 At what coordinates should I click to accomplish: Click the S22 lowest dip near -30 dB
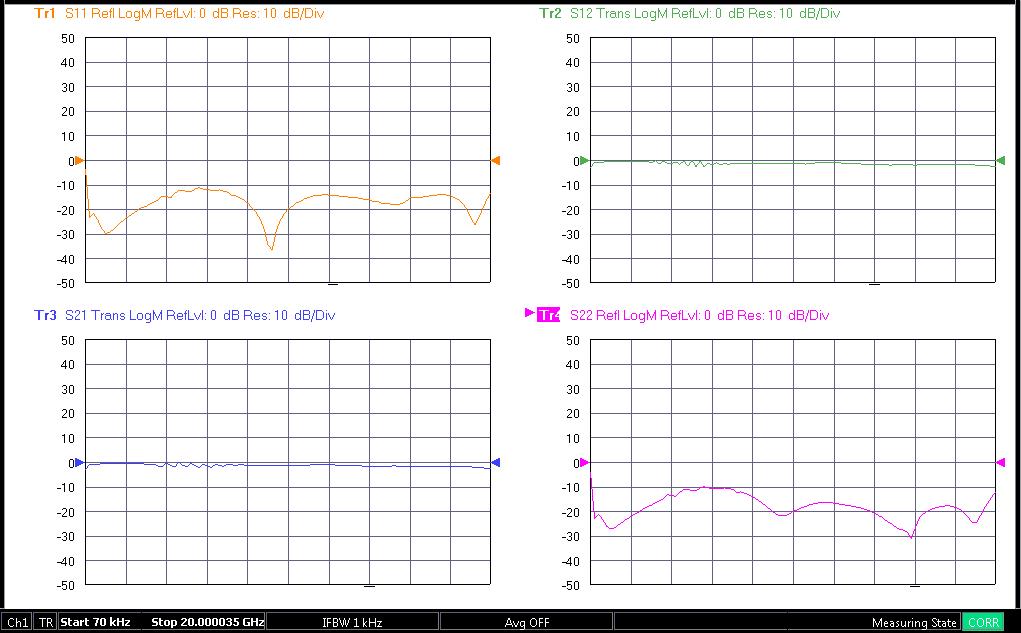click(x=912, y=537)
